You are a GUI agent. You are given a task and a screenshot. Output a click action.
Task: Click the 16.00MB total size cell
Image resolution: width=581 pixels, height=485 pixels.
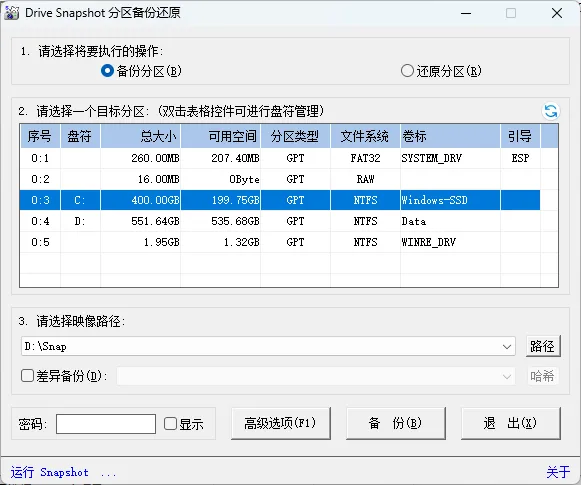tap(140, 179)
